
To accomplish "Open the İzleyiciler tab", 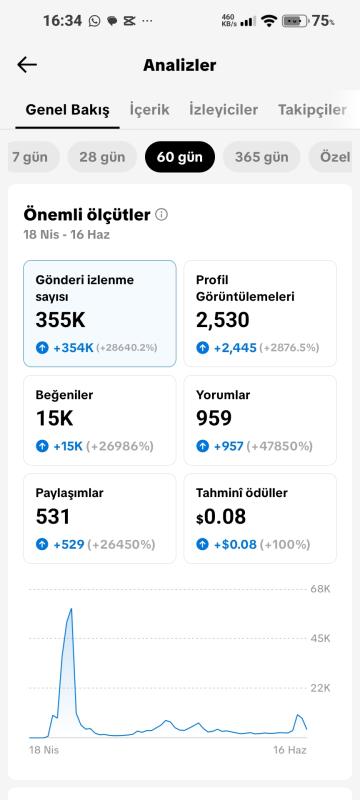I will click(x=223, y=110).
